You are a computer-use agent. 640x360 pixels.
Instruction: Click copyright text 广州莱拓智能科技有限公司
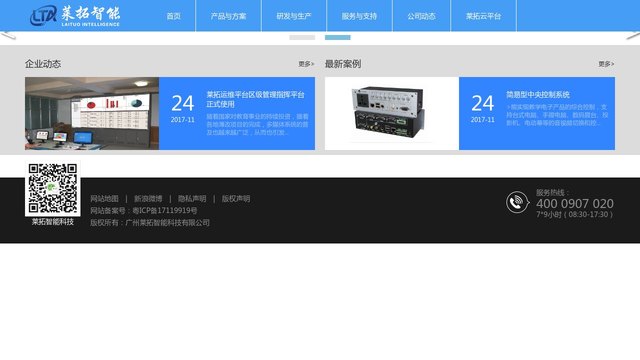coord(168,223)
